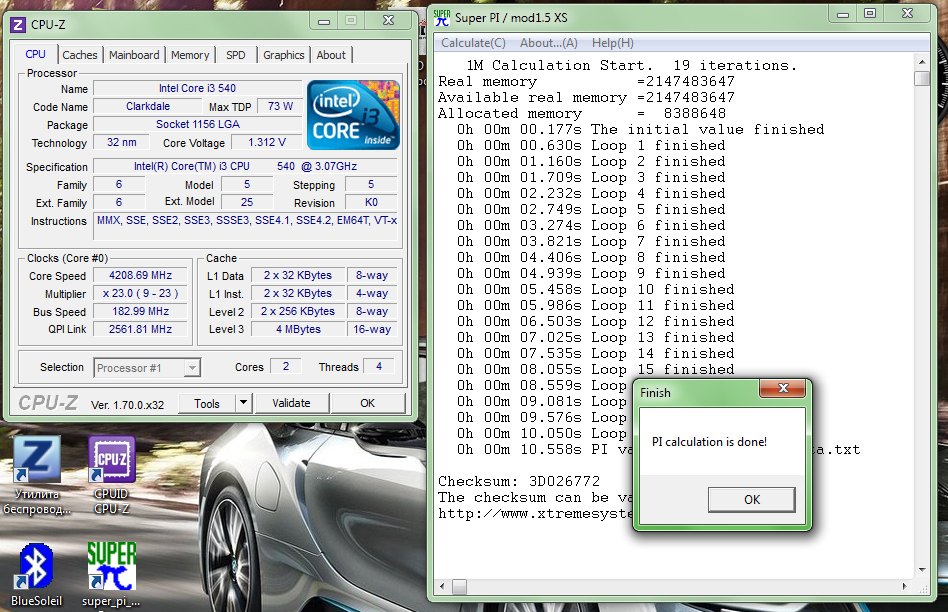
Task: Click the Name field 'Intel Core i3 540'
Action: (x=198, y=88)
